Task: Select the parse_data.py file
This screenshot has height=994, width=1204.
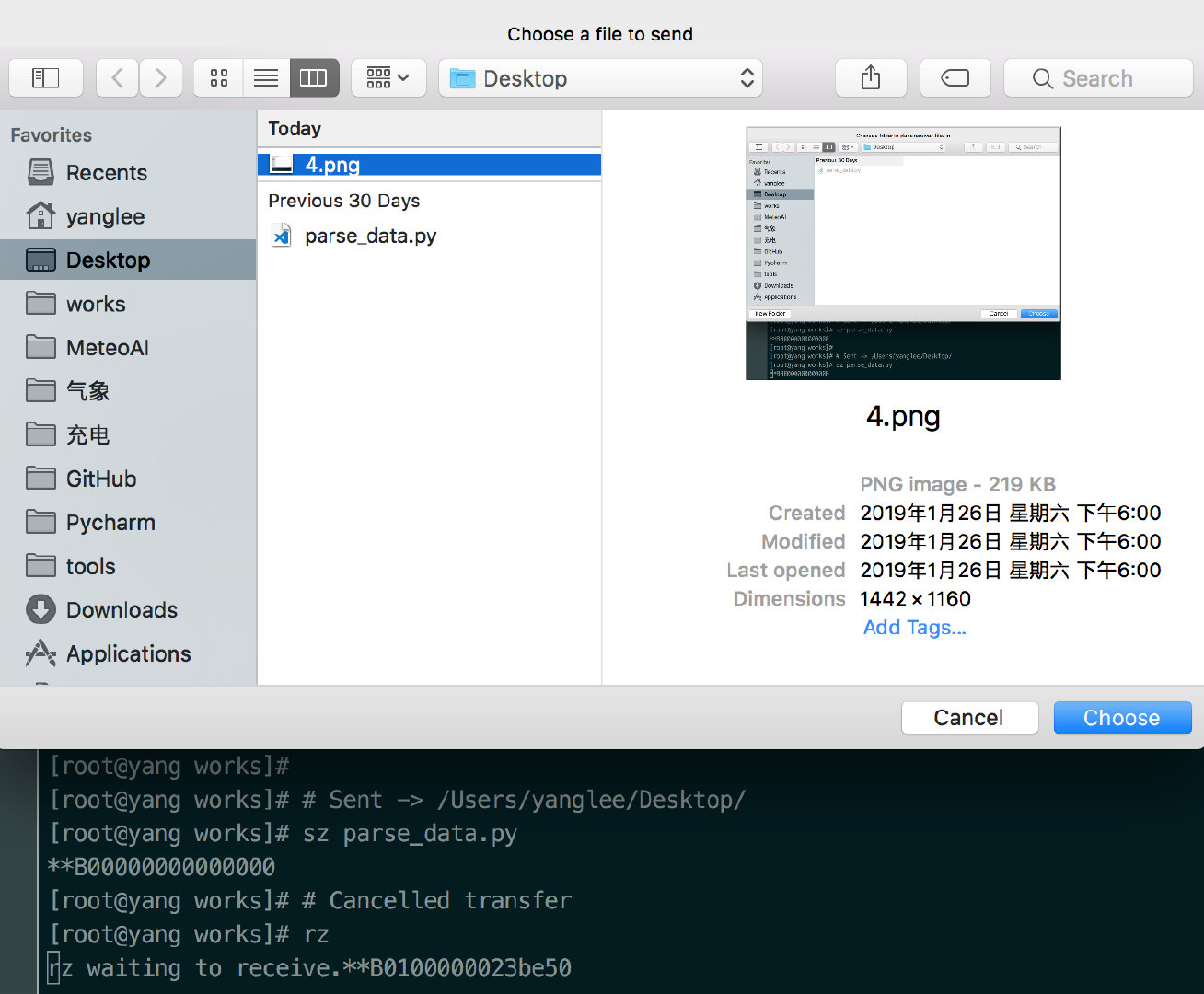Action: 370,237
